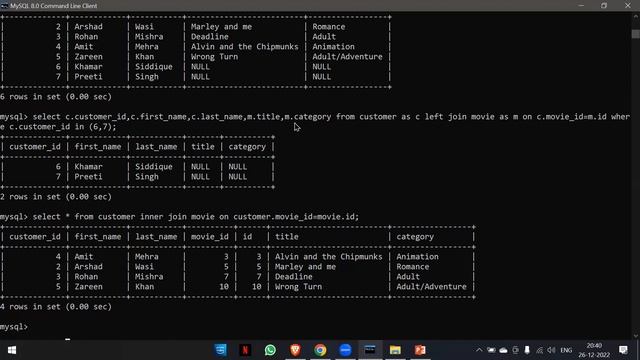This screenshot has height=360, width=640.
Task: Click '6 rows in set (0.00 sec)' text
Action: [x=56, y=97]
